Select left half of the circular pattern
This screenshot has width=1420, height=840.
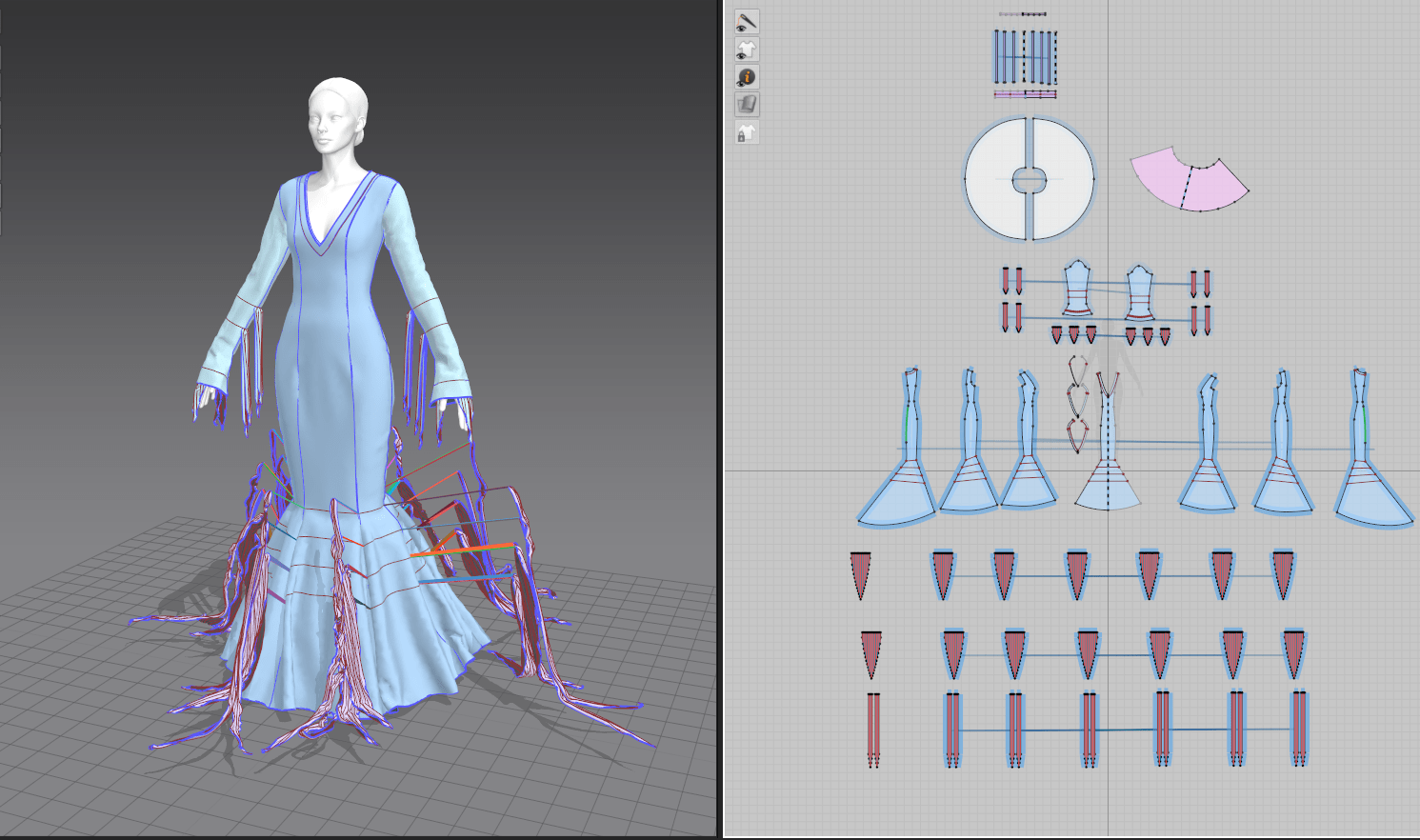[992, 179]
